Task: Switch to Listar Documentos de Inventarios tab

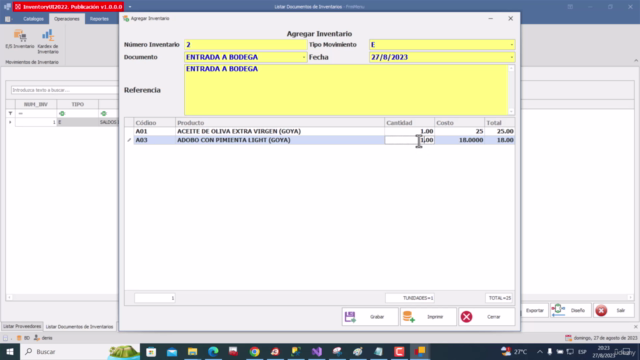Action: coord(79,327)
